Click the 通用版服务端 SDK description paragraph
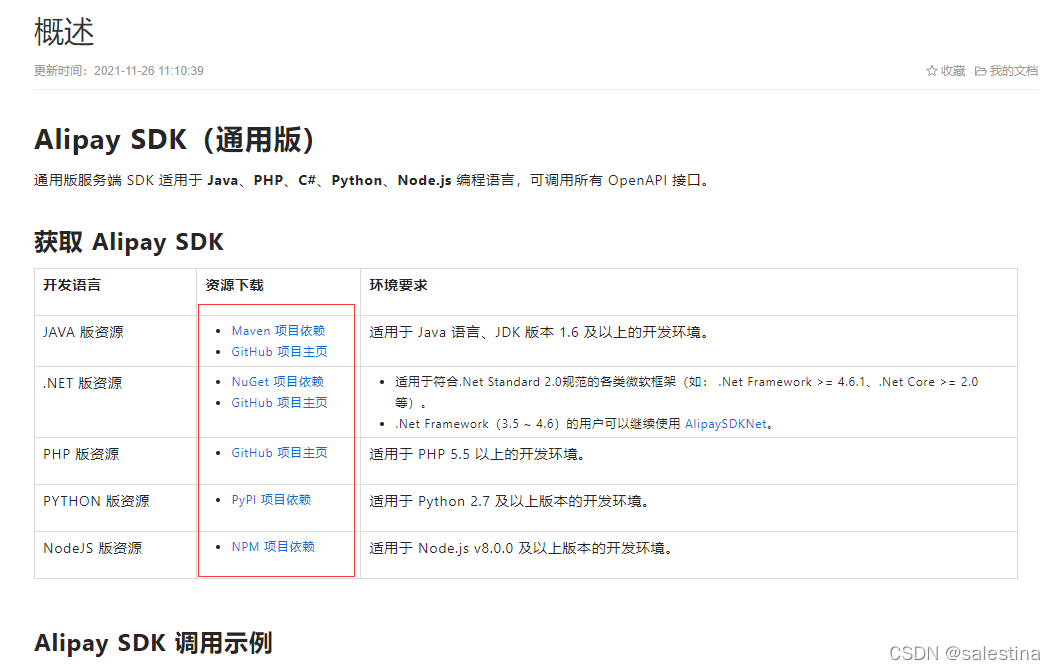The height and width of the screenshot is (670, 1055). pos(372,180)
